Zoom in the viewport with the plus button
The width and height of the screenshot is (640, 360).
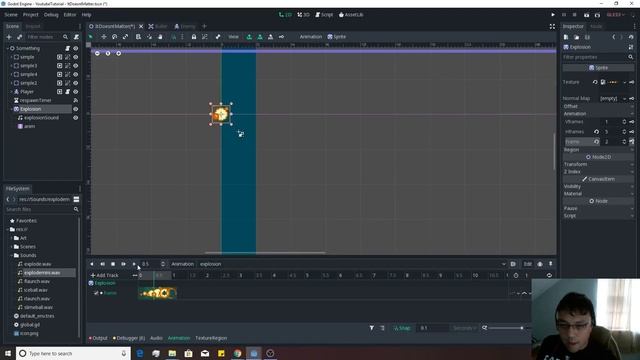(x=118, y=53)
